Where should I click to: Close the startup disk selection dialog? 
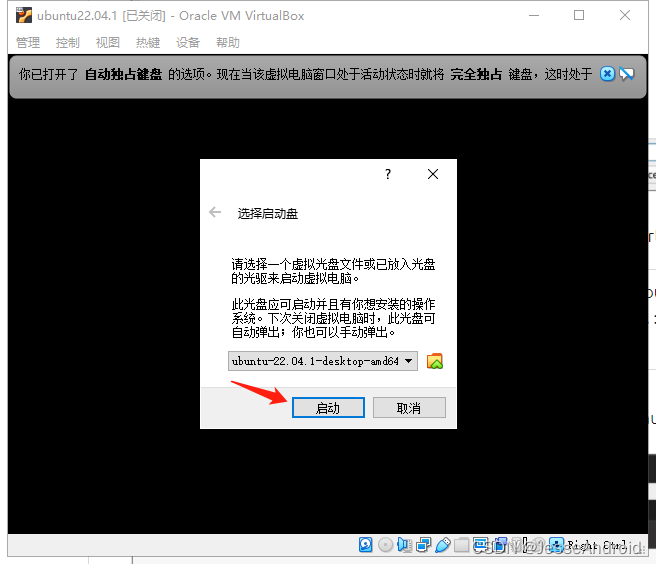[x=433, y=174]
